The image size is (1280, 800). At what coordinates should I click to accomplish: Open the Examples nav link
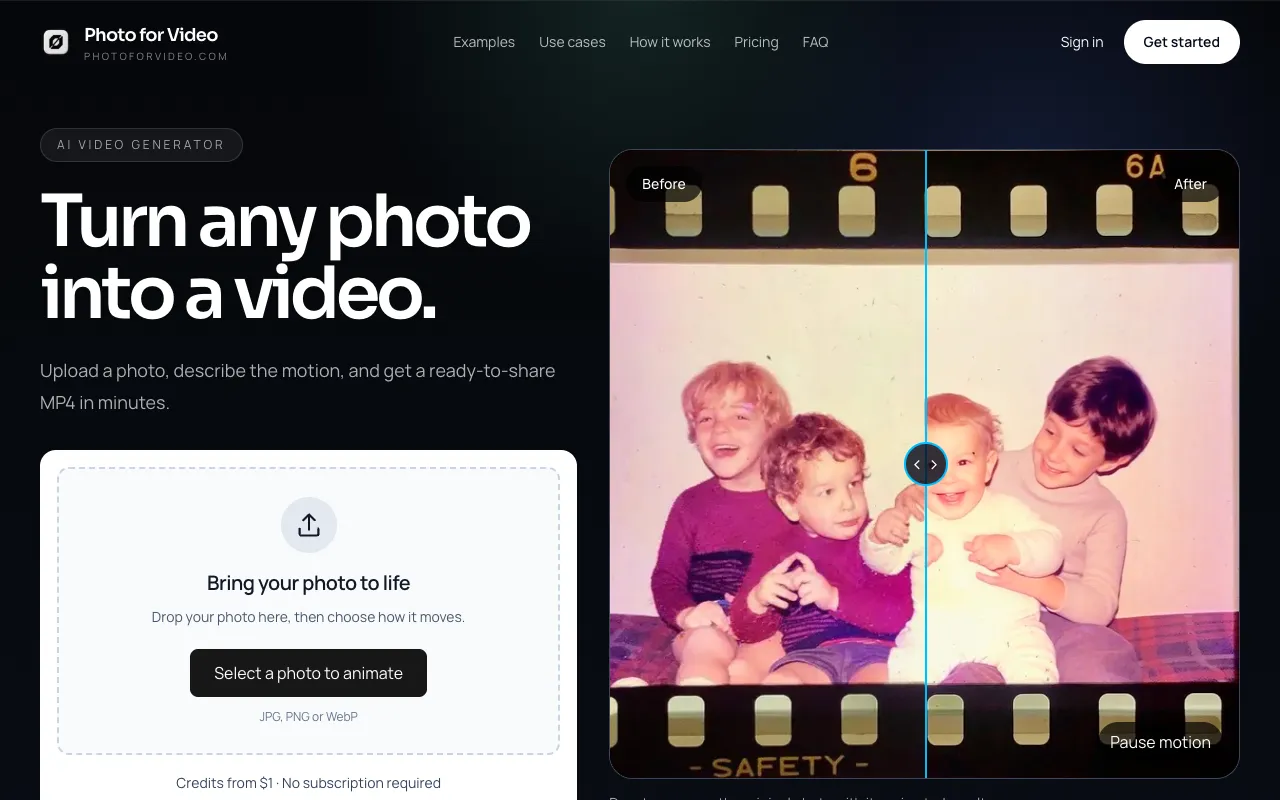click(484, 42)
